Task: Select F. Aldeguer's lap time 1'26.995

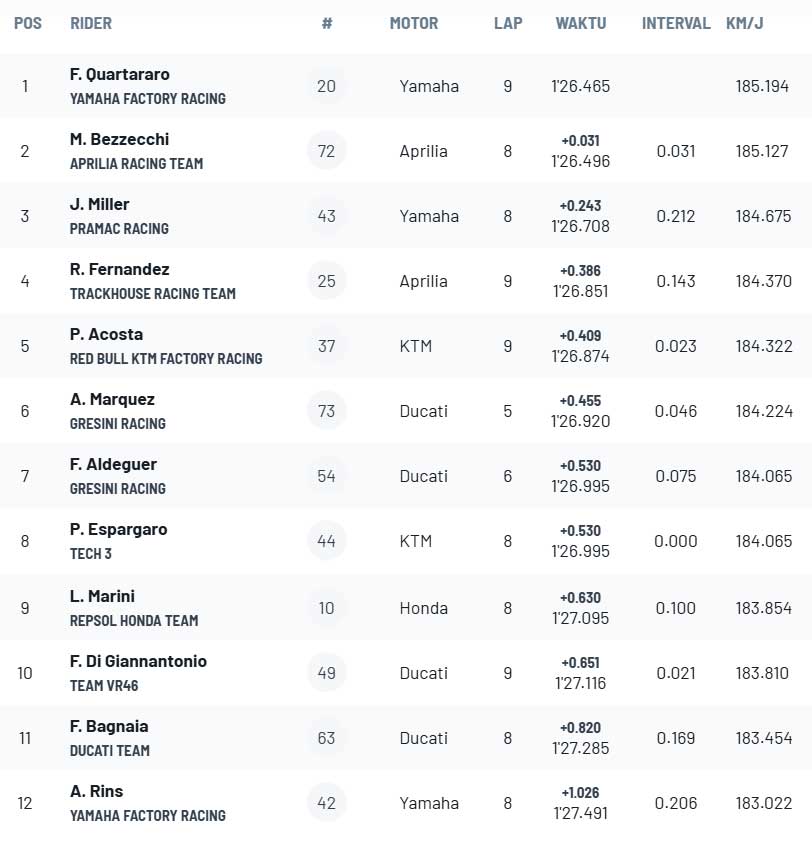Action: point(580,486)
